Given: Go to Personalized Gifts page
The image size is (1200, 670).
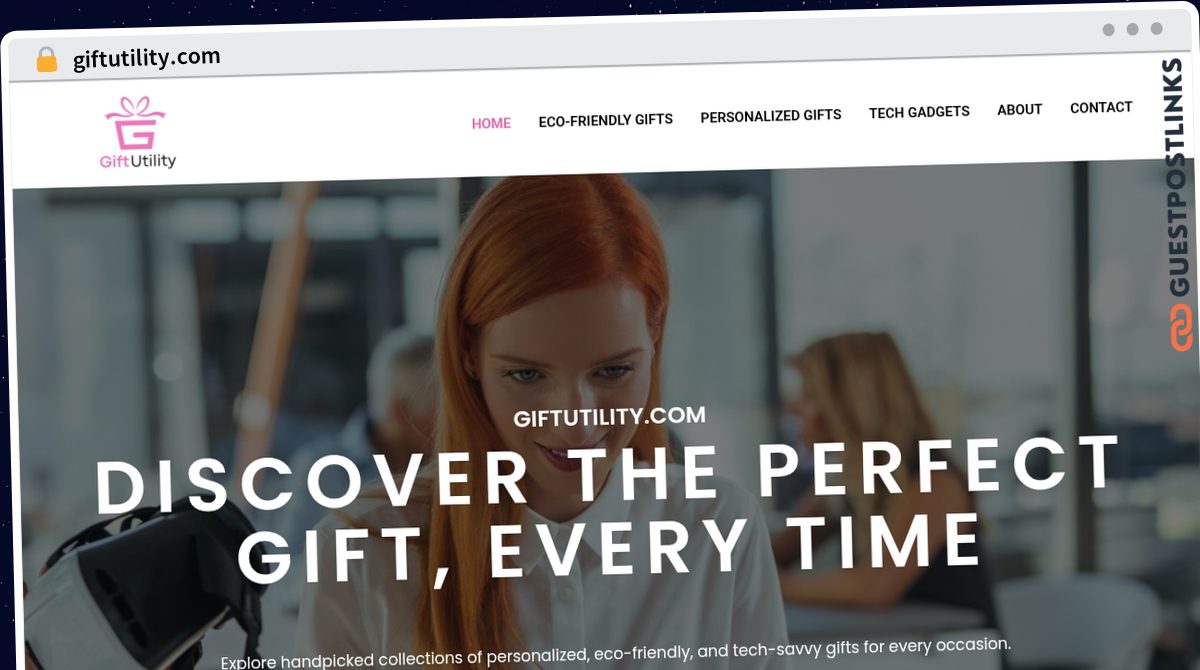Looking at the screenshot, I should click(x=770, y=116).
